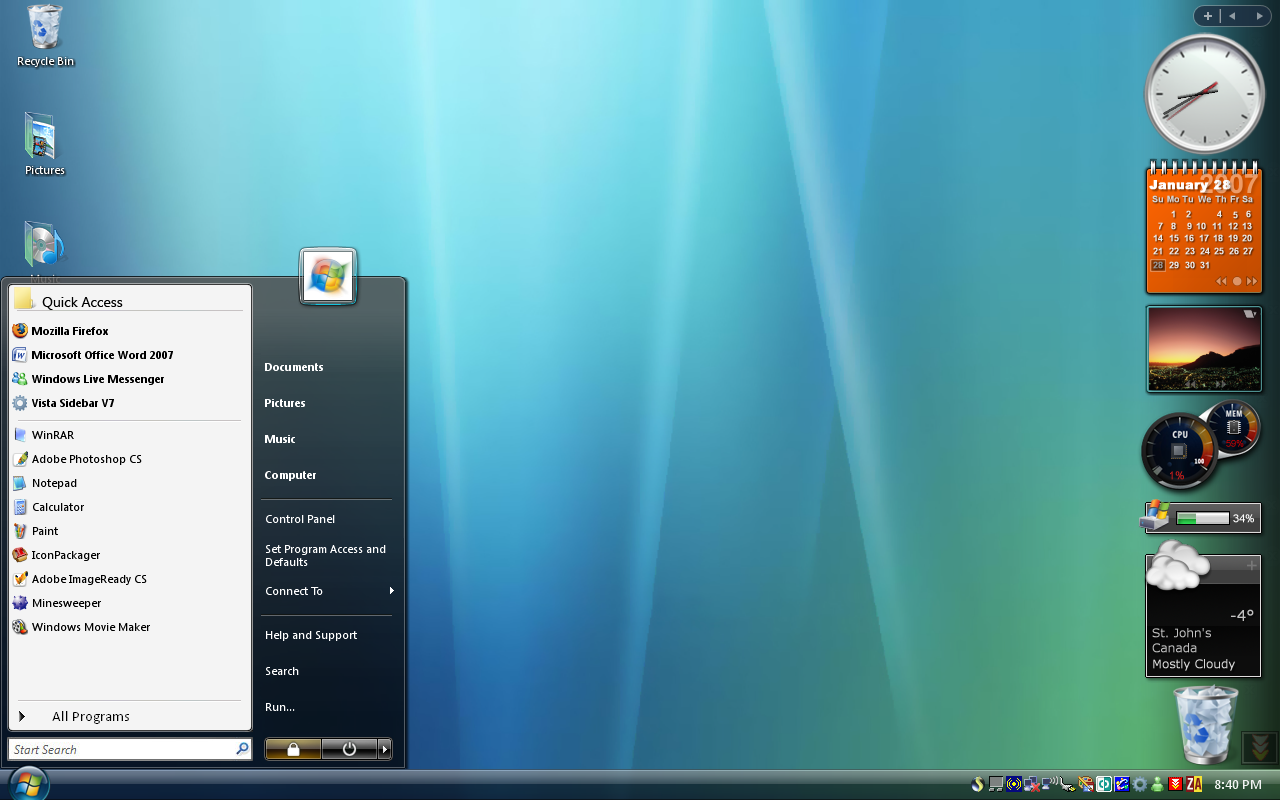Focus the Start Search input field

[x=120, y=749]
